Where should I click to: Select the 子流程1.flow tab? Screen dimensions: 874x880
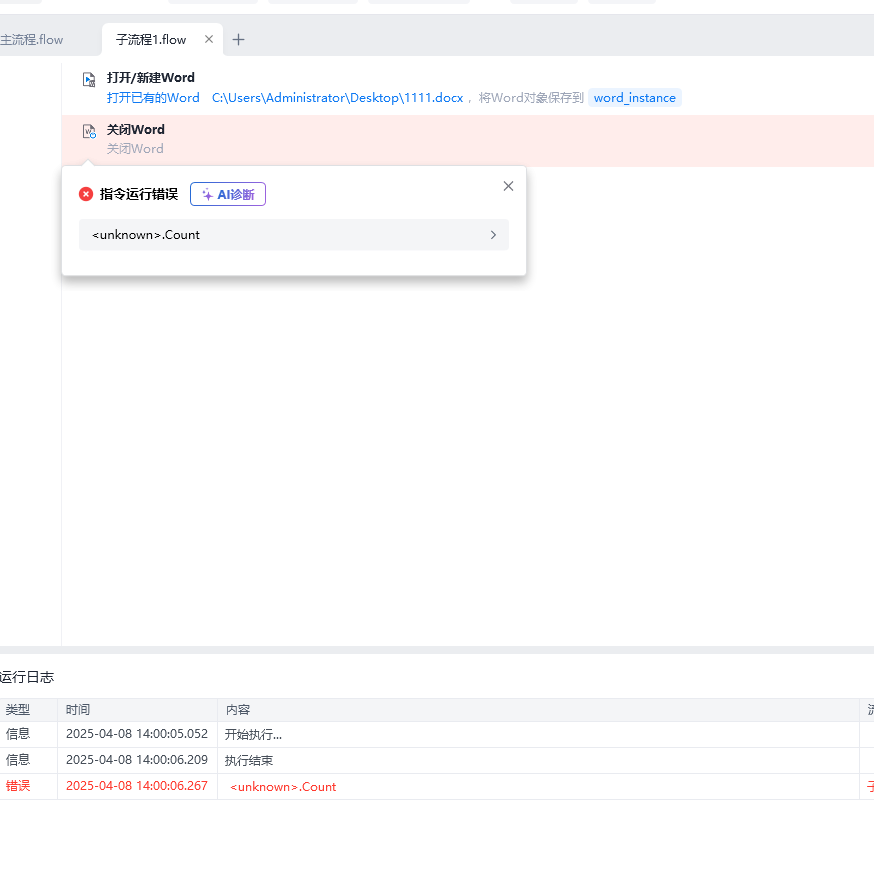pos(151,40)
